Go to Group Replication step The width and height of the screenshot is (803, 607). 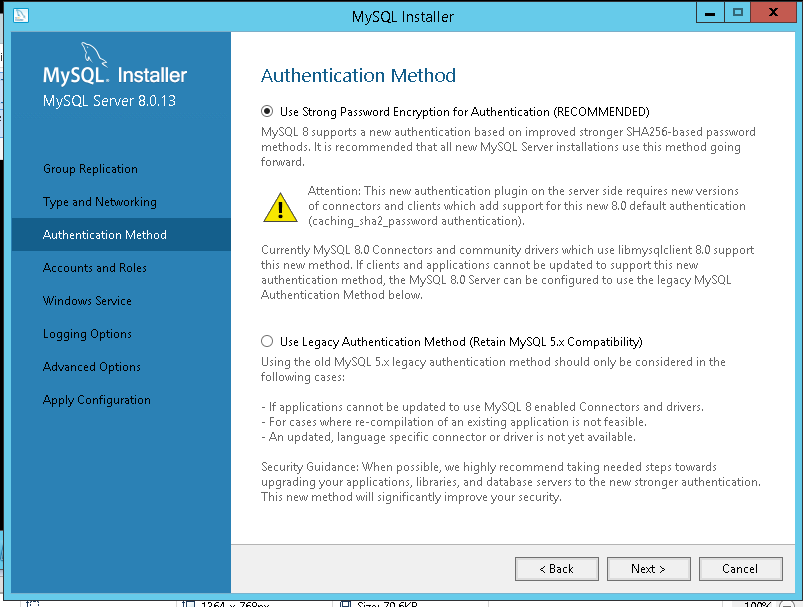[90, 169]
